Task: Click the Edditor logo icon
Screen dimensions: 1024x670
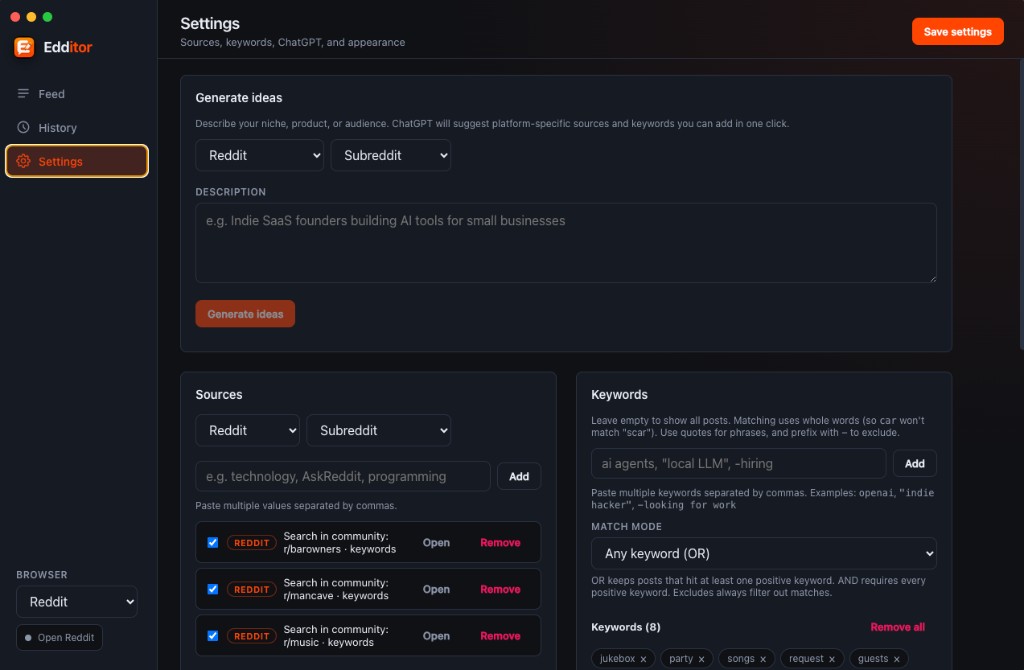Action: click(24, 47)
